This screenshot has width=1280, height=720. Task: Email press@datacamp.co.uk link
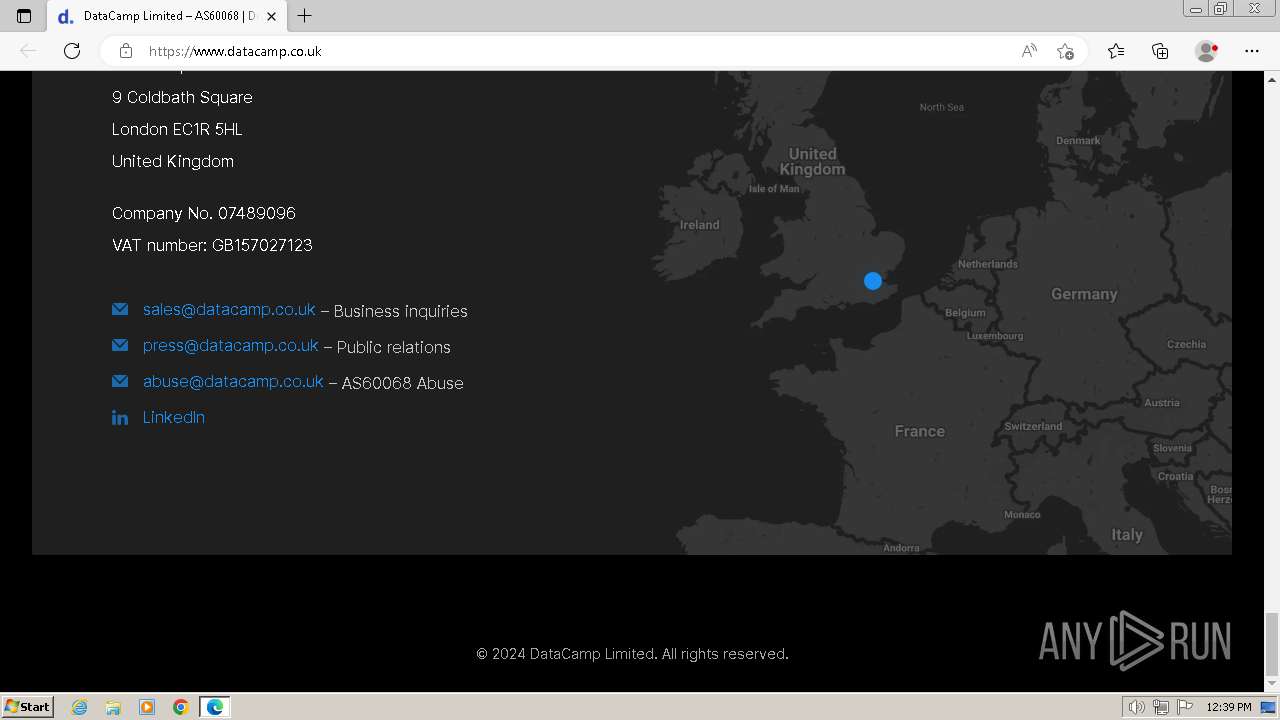coord(231,346)
